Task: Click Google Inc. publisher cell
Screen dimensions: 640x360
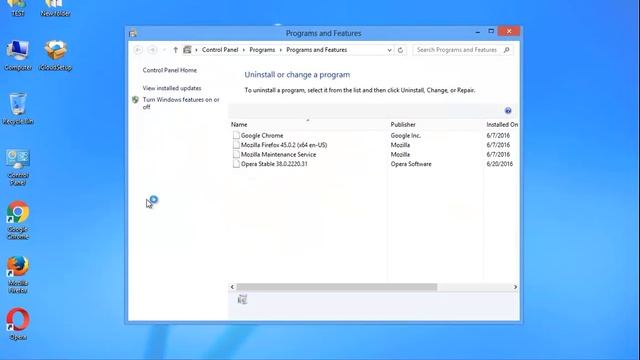Action: click(x=405, y=136)
